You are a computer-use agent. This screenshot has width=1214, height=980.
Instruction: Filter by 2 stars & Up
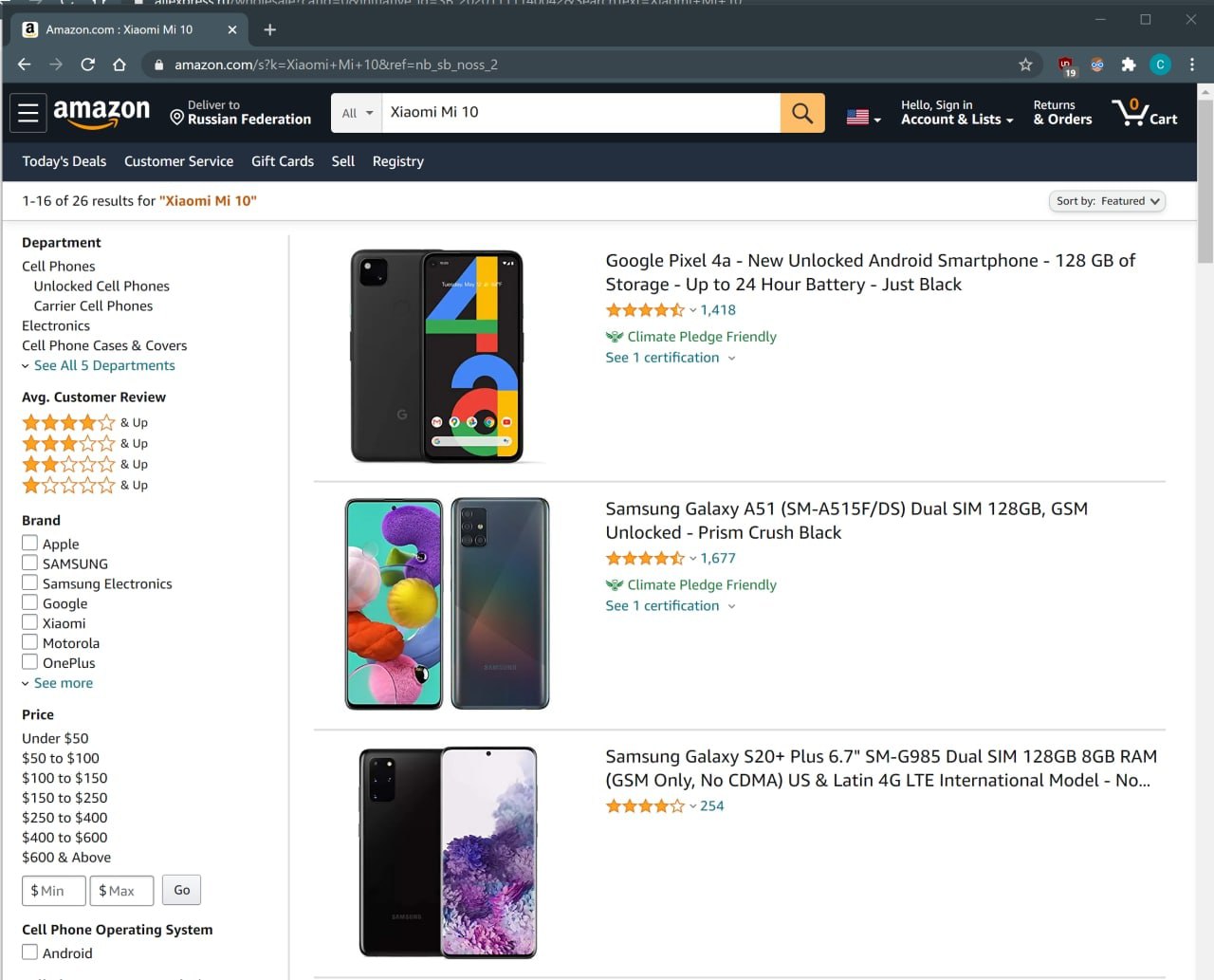[85, 464]
